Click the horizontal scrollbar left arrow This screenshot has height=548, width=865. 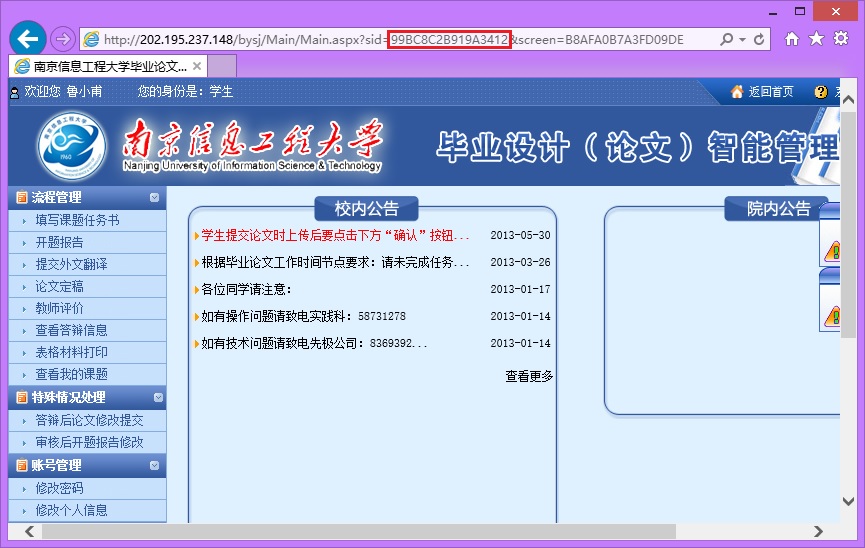point(29,531)
